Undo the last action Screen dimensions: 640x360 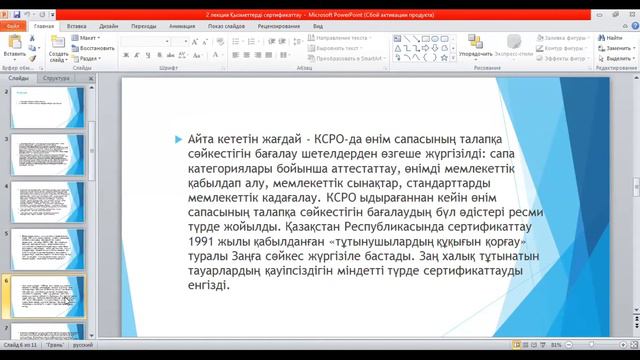click(28, 15)
